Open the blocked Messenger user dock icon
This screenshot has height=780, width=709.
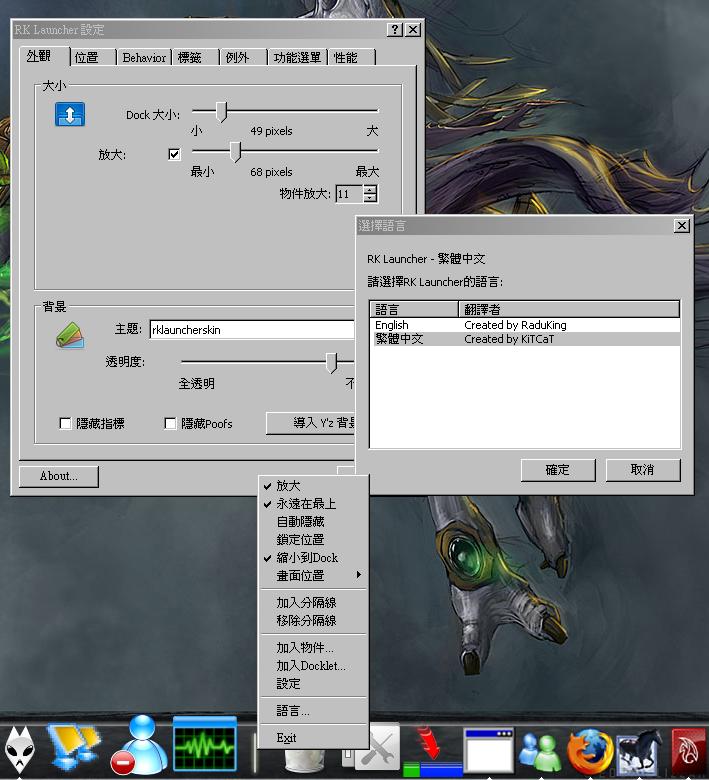pos(139,745)
